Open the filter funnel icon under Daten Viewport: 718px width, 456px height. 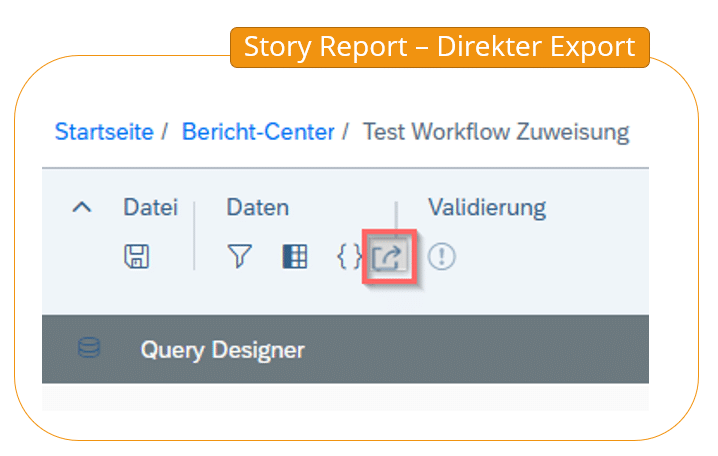(x=239, y=258)
